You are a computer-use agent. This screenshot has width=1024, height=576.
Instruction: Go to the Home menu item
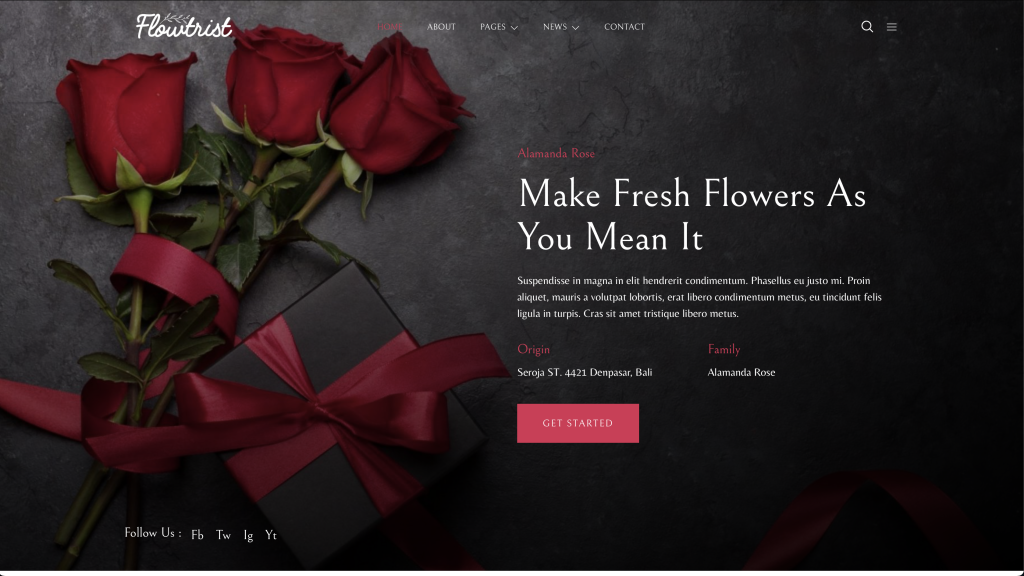click(x=390, y=27)
